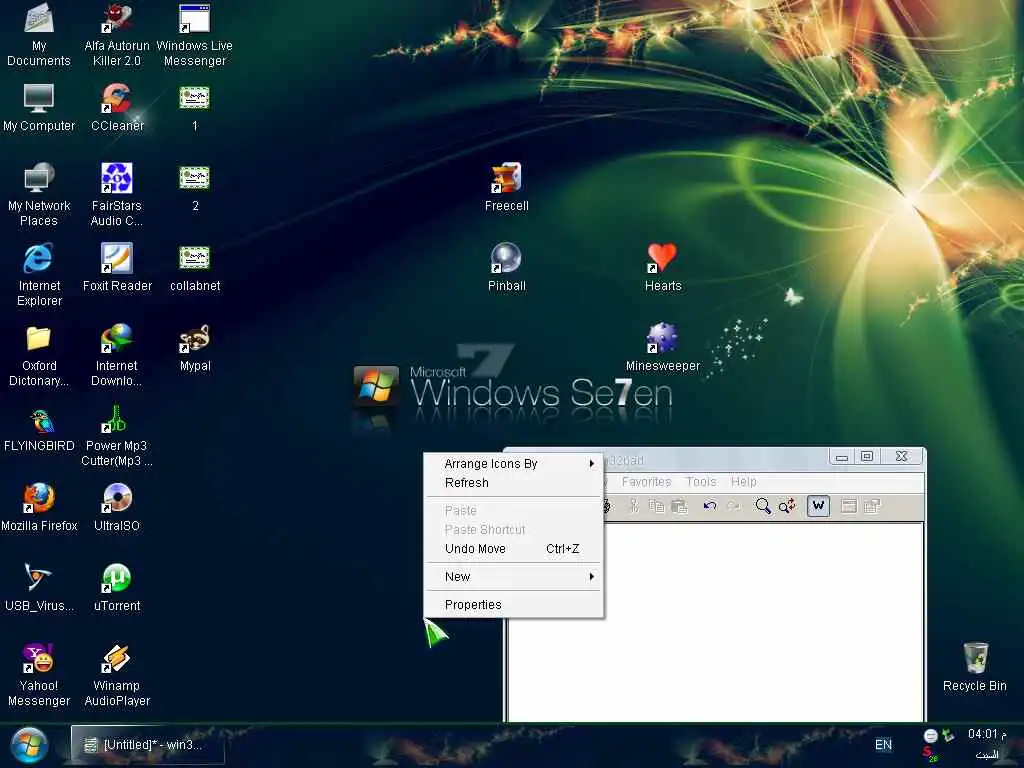Open the My Documents desktop icon
The image size is (1024, 768).
click(x=39, y=35)
